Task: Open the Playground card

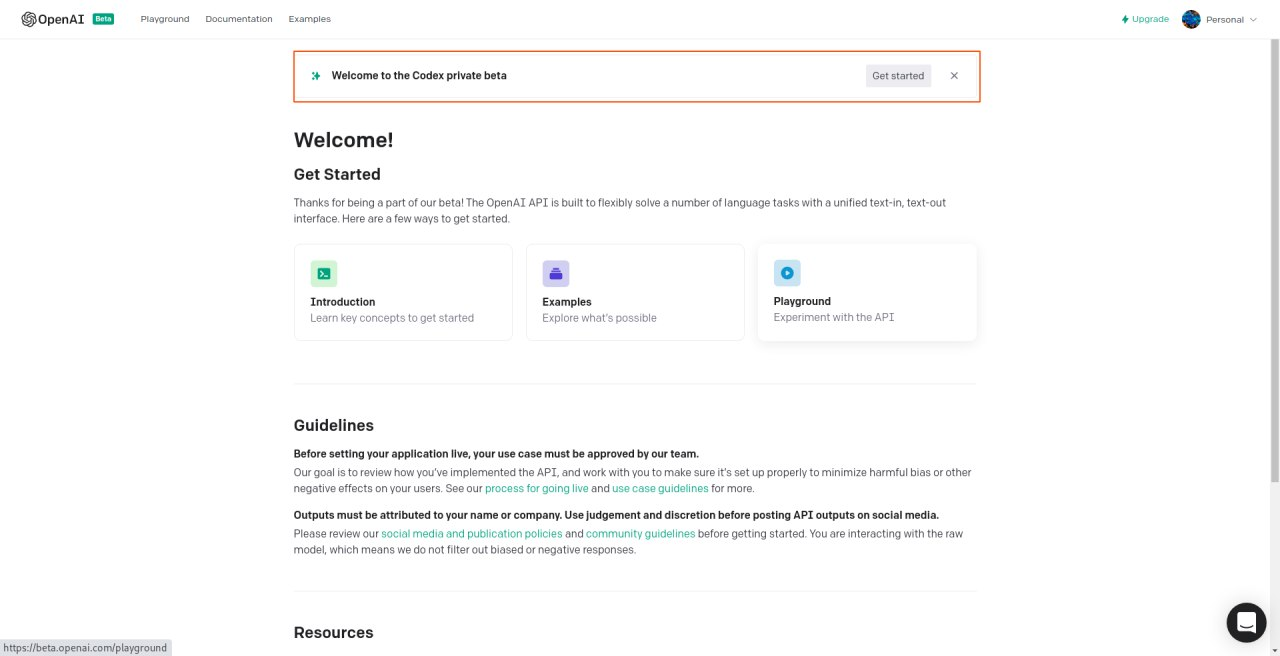Action: click(x=867, y=292)
